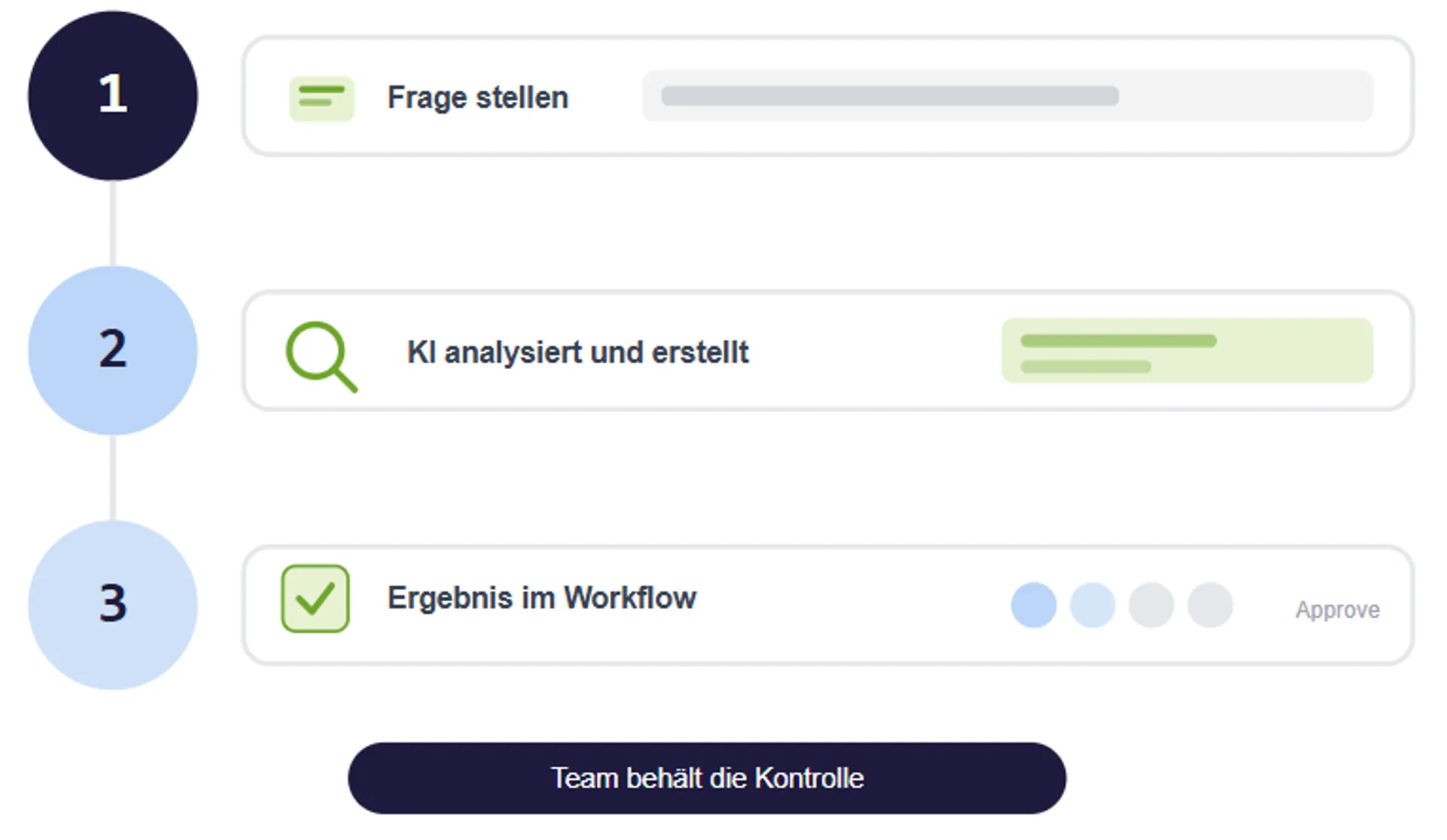Screen dimensions: 1447x840
Task: Click the connector line between steps 1 and 2
Action: point(113,223)
